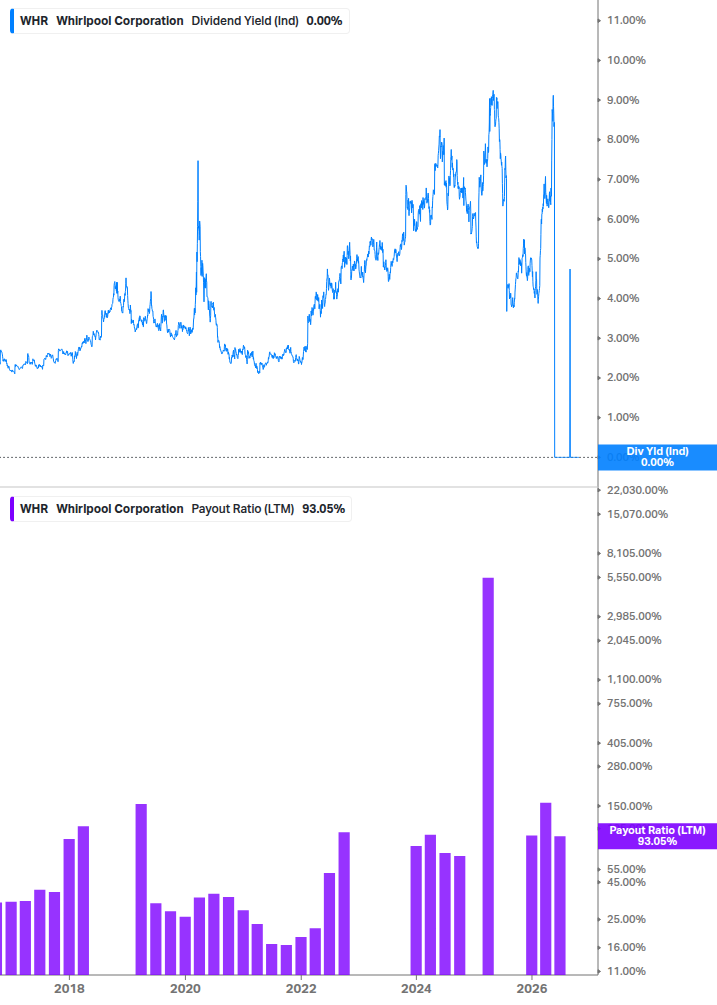Click the 2024 label on the time axis
The width and height of the screenshot is (717, 1005).
click(x=416, y=989)
